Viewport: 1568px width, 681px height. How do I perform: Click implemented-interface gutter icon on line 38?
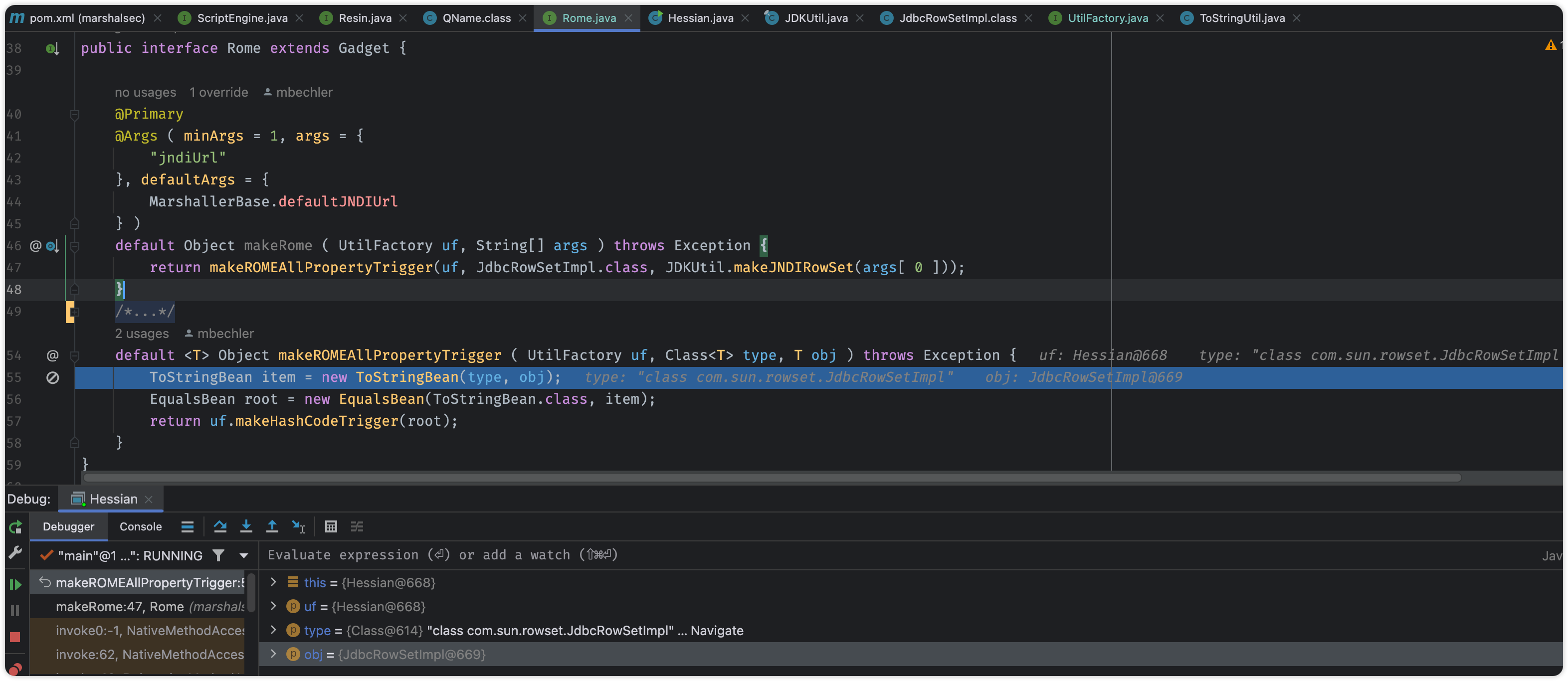tap(52, 49)
